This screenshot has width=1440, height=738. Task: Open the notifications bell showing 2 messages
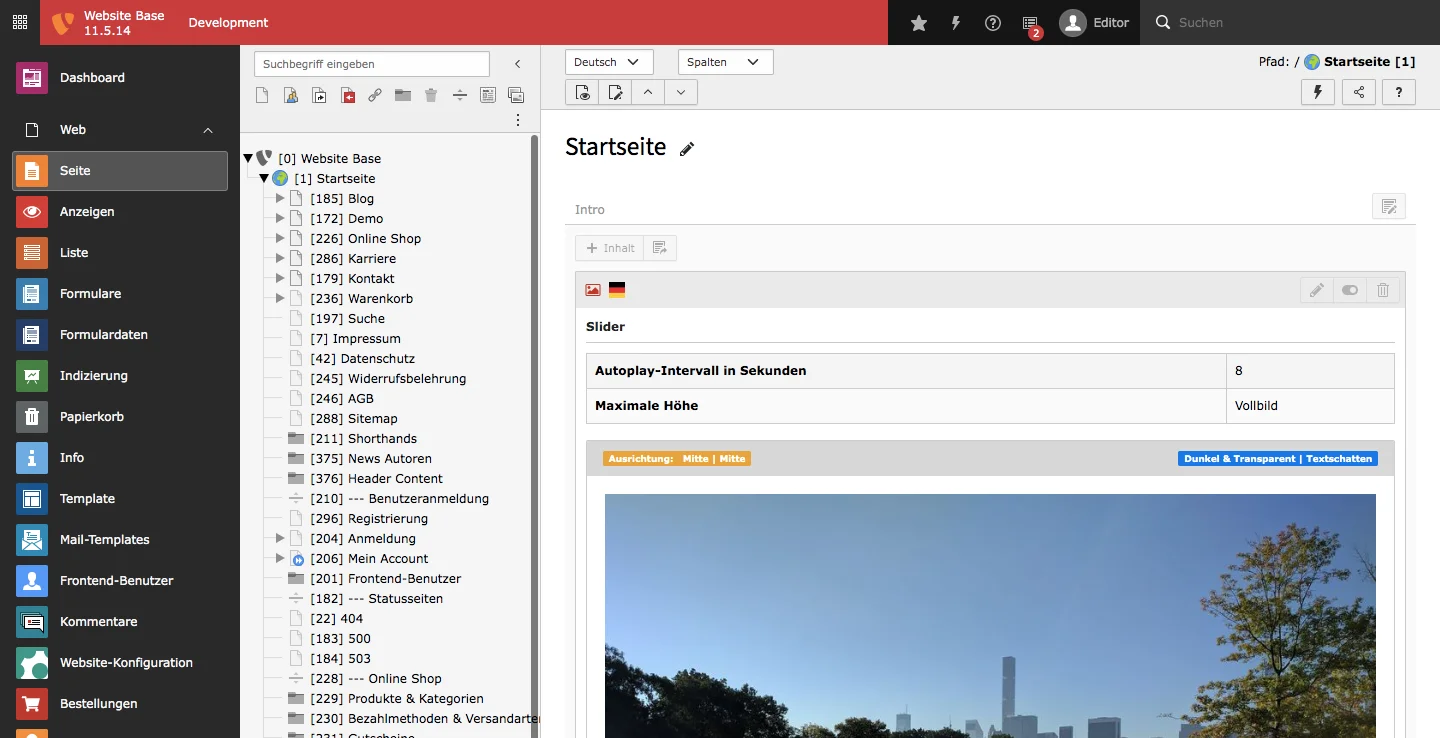coord(1029,22)
